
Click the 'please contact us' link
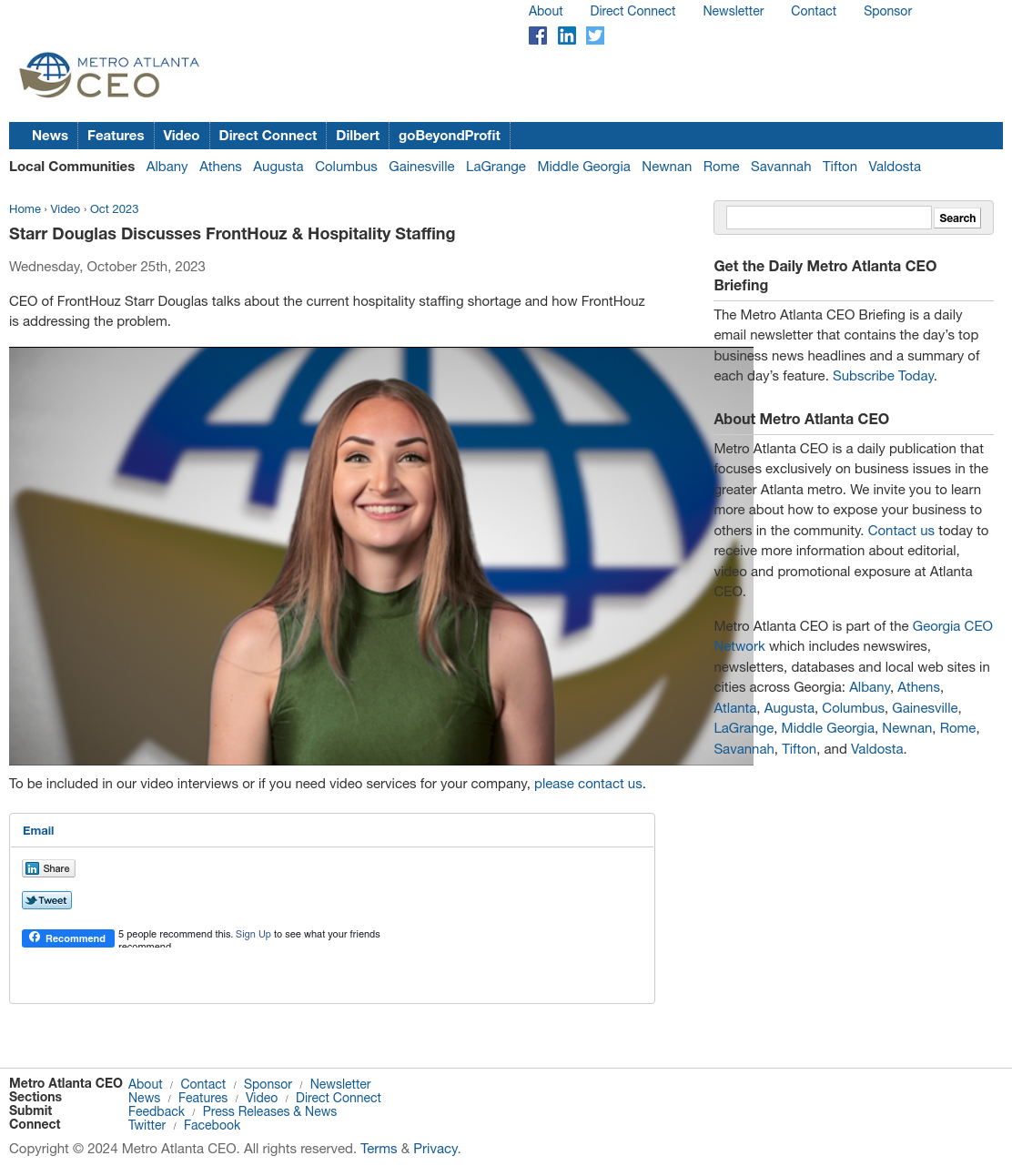[x=588, y=784]
